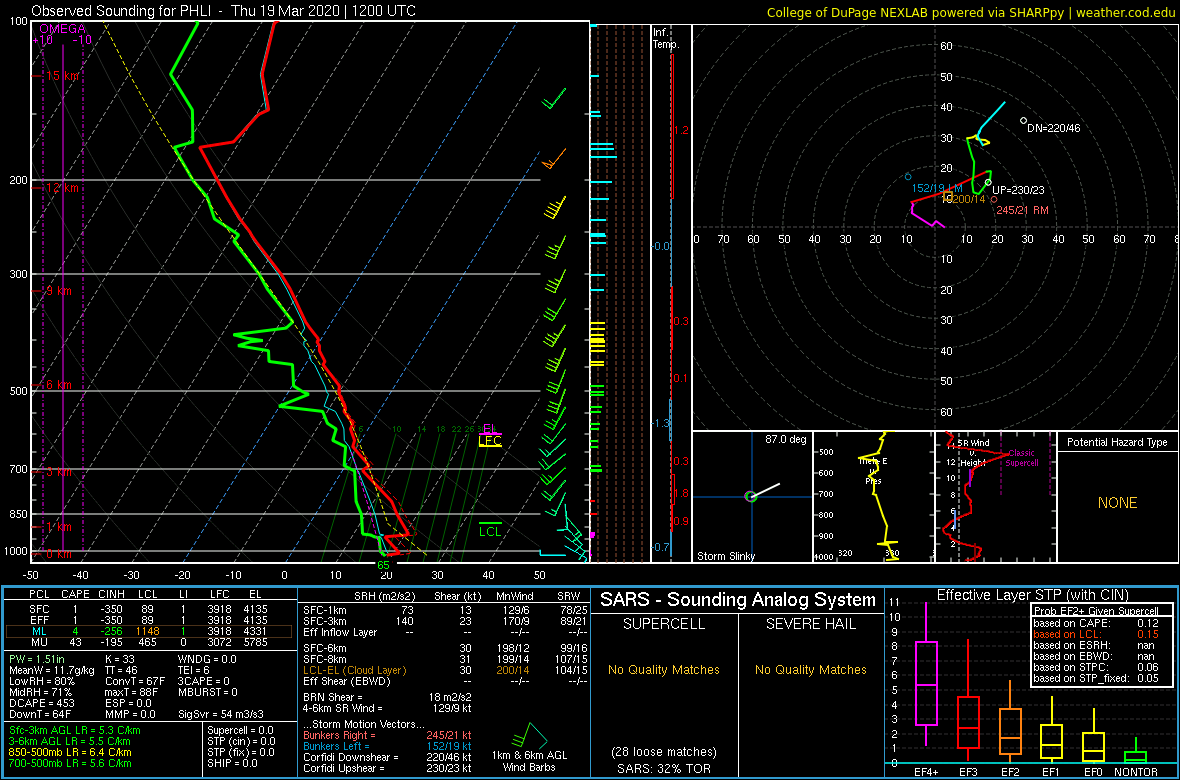This screenshot has width=1180, height=780.
Task: Click No Quality Matches under SEVERE HAIL
Action: (x=812, y=669)
